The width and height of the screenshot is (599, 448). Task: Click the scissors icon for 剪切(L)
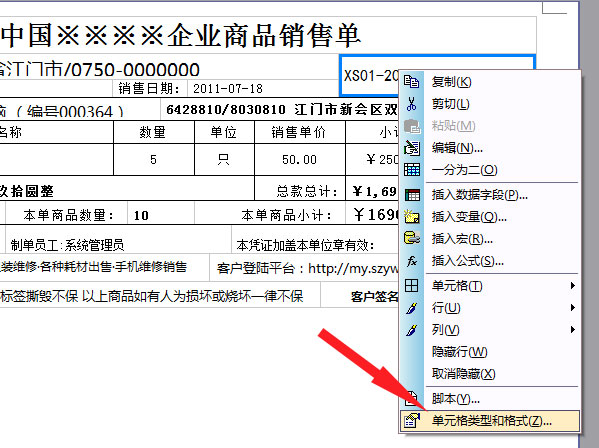point(412,104)
